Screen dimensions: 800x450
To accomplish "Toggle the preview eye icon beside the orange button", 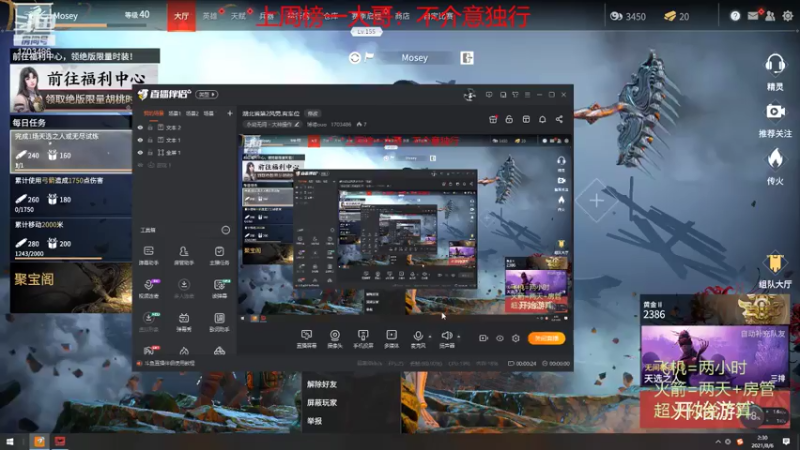I will (499, 338).
